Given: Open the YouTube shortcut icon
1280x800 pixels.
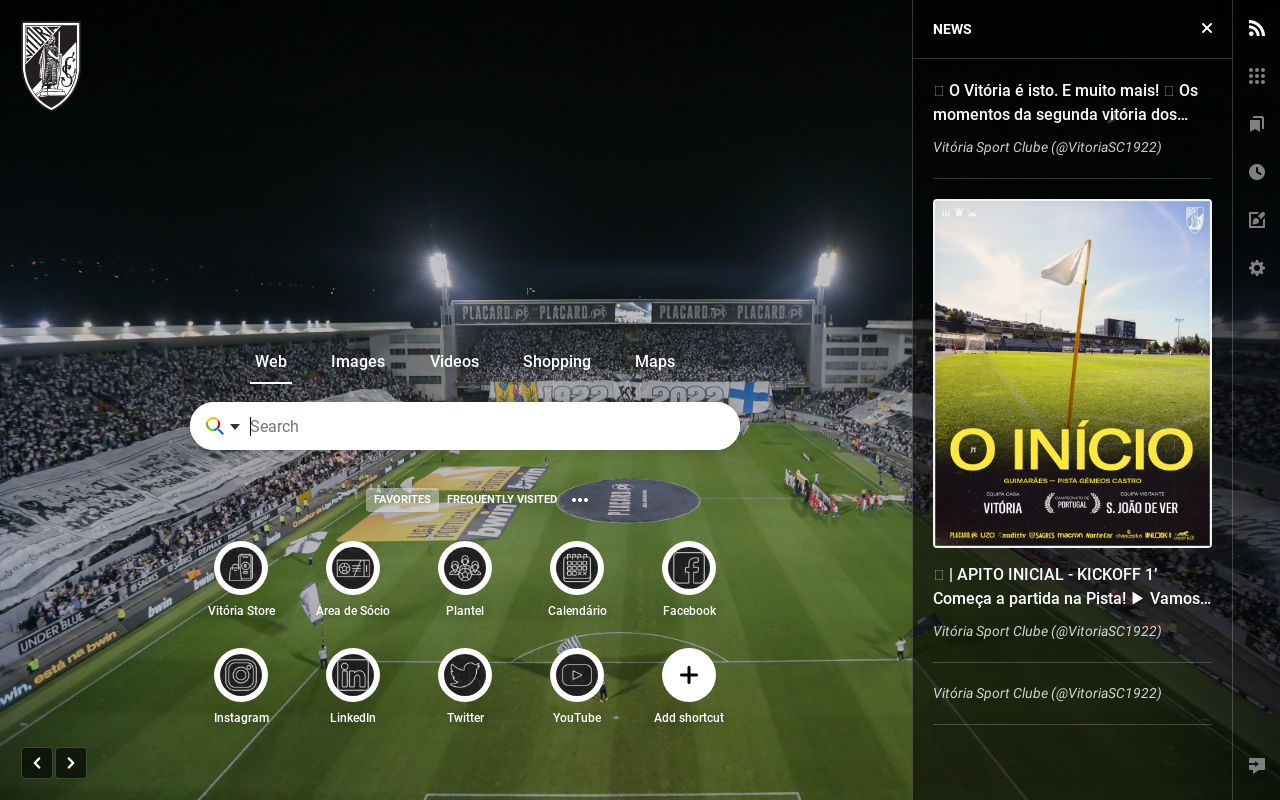Looking at the screenshot, I should point(577,675).
